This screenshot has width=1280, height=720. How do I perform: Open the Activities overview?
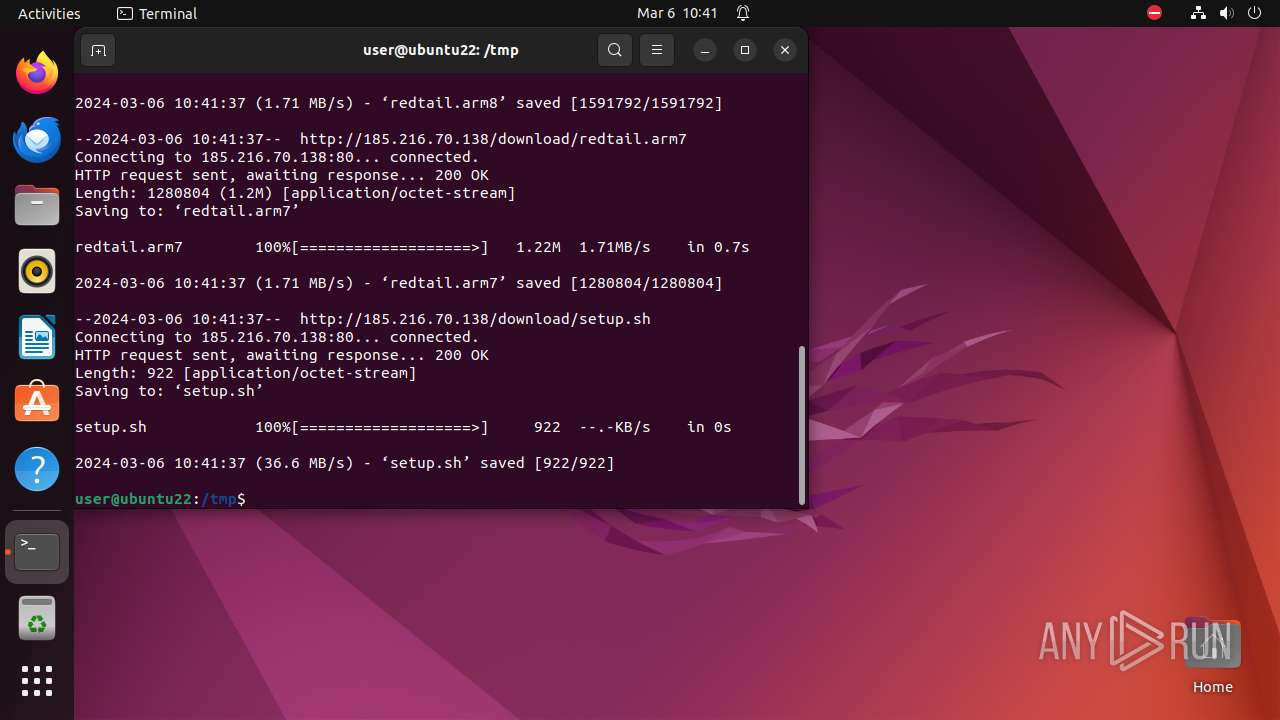[49, 13]
